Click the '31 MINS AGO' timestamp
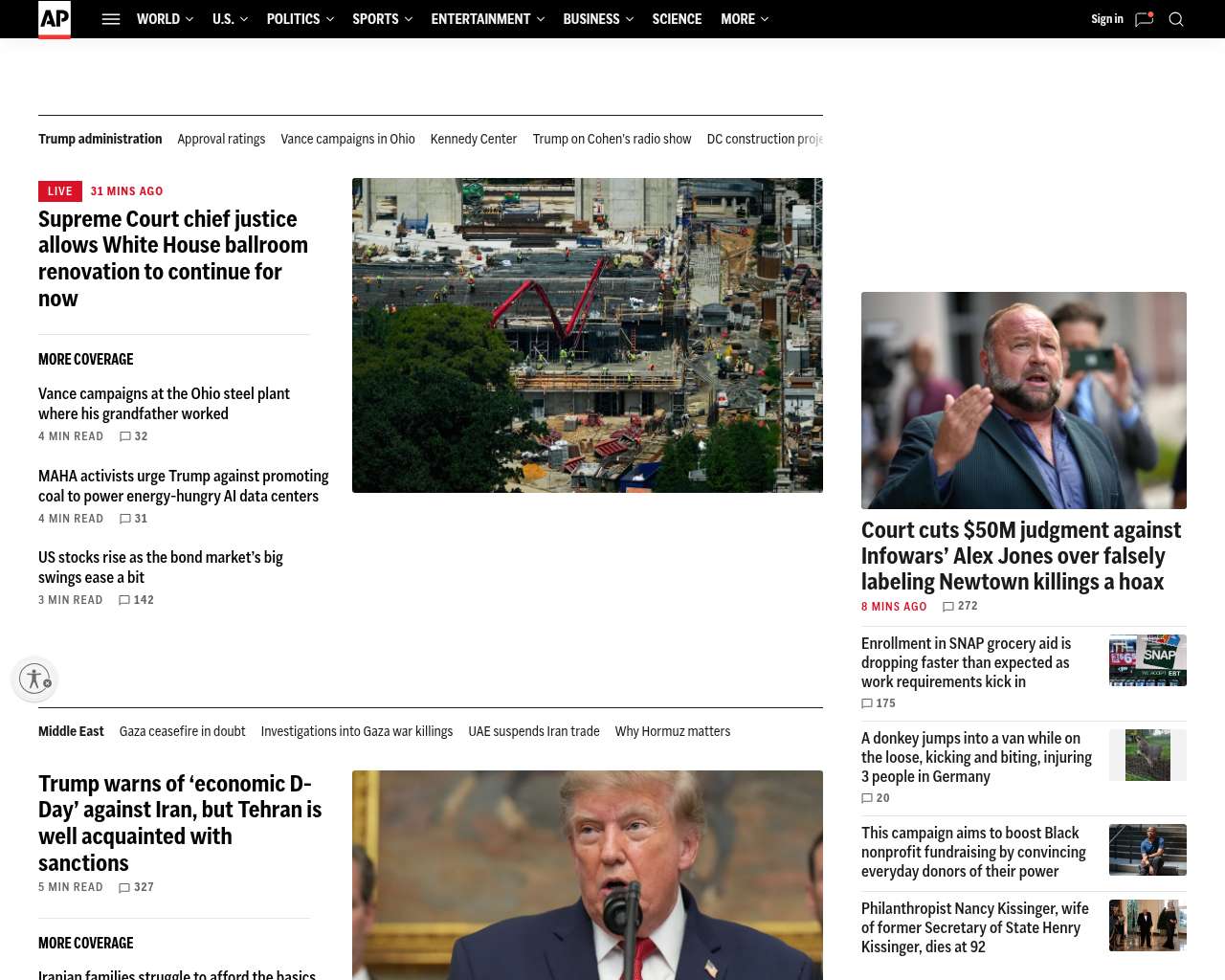The height and width of the screenshot is (980, 1225). (127, 191)
